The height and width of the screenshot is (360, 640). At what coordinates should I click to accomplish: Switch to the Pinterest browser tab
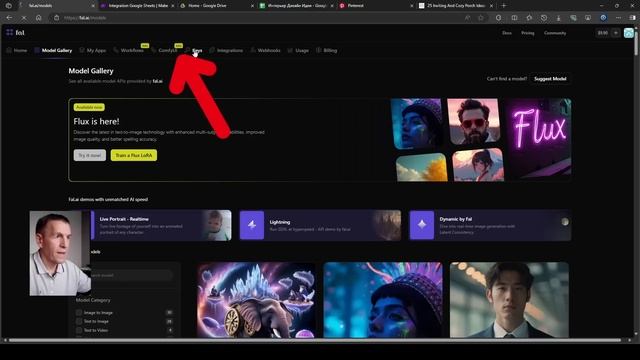[376, 6]
